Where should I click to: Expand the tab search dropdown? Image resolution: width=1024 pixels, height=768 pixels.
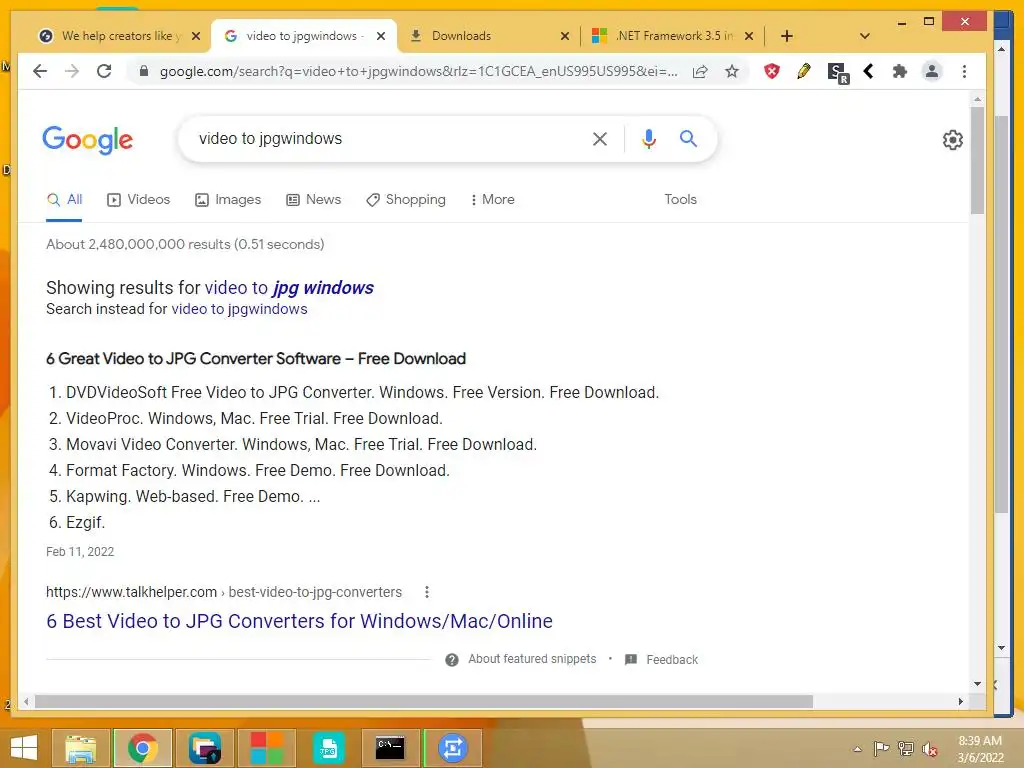865,36
